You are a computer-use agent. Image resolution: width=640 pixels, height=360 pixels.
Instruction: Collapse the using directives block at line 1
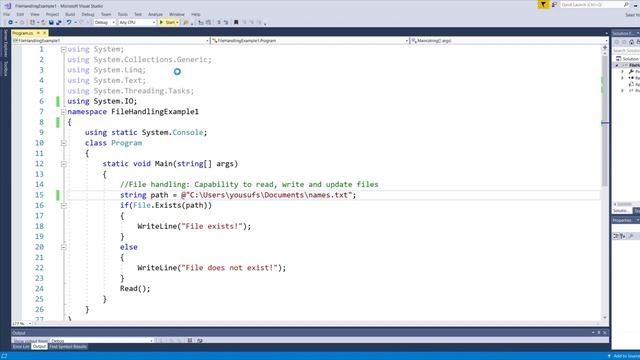[x=63, y=49]
